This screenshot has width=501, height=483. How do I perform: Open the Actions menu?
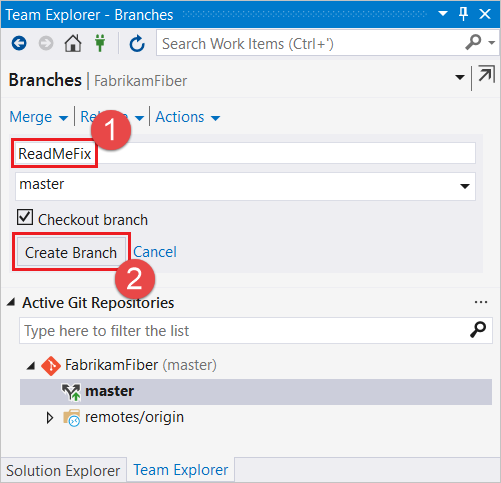pos(188,117)
